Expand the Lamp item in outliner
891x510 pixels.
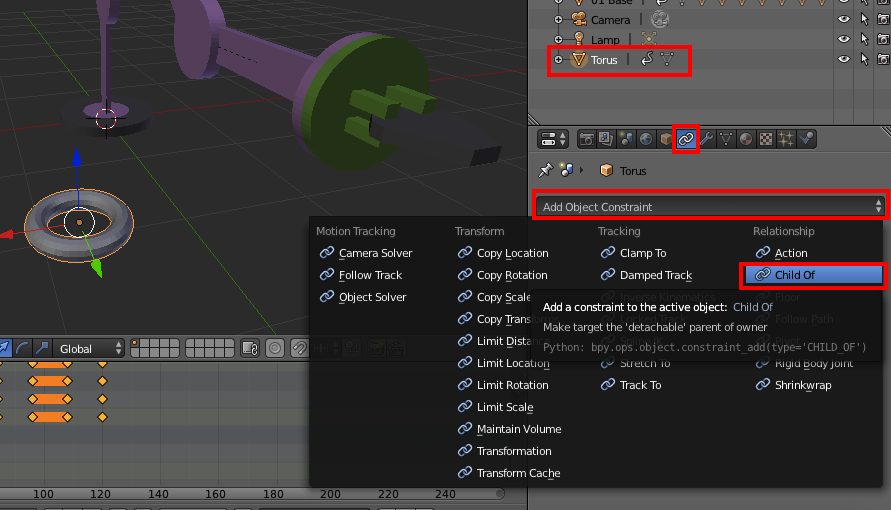(x=559, y=40)
